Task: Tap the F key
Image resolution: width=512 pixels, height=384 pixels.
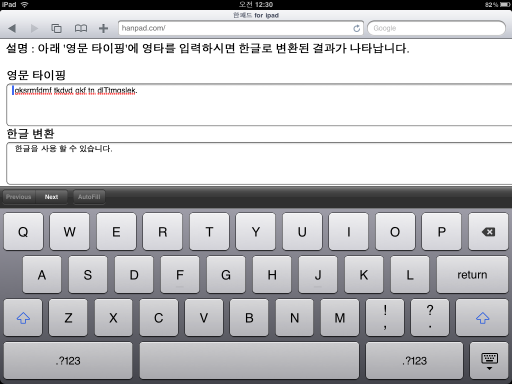Action: 180,275
